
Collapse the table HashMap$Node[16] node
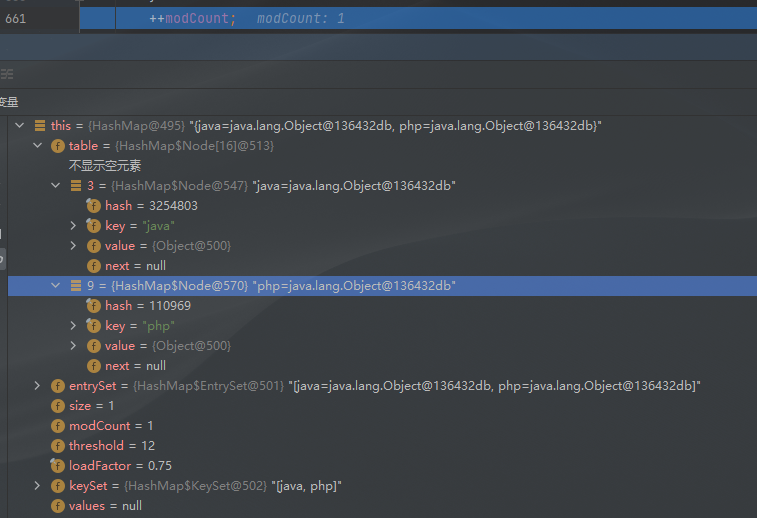tap(38, 145)
